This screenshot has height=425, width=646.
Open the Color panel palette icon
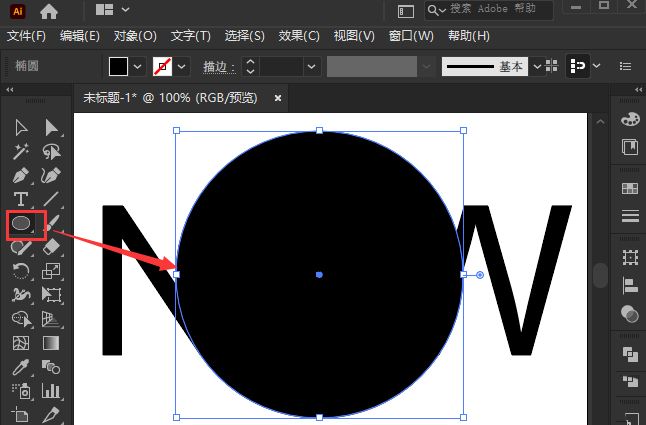pyautogui.click(x=630, y=119)
